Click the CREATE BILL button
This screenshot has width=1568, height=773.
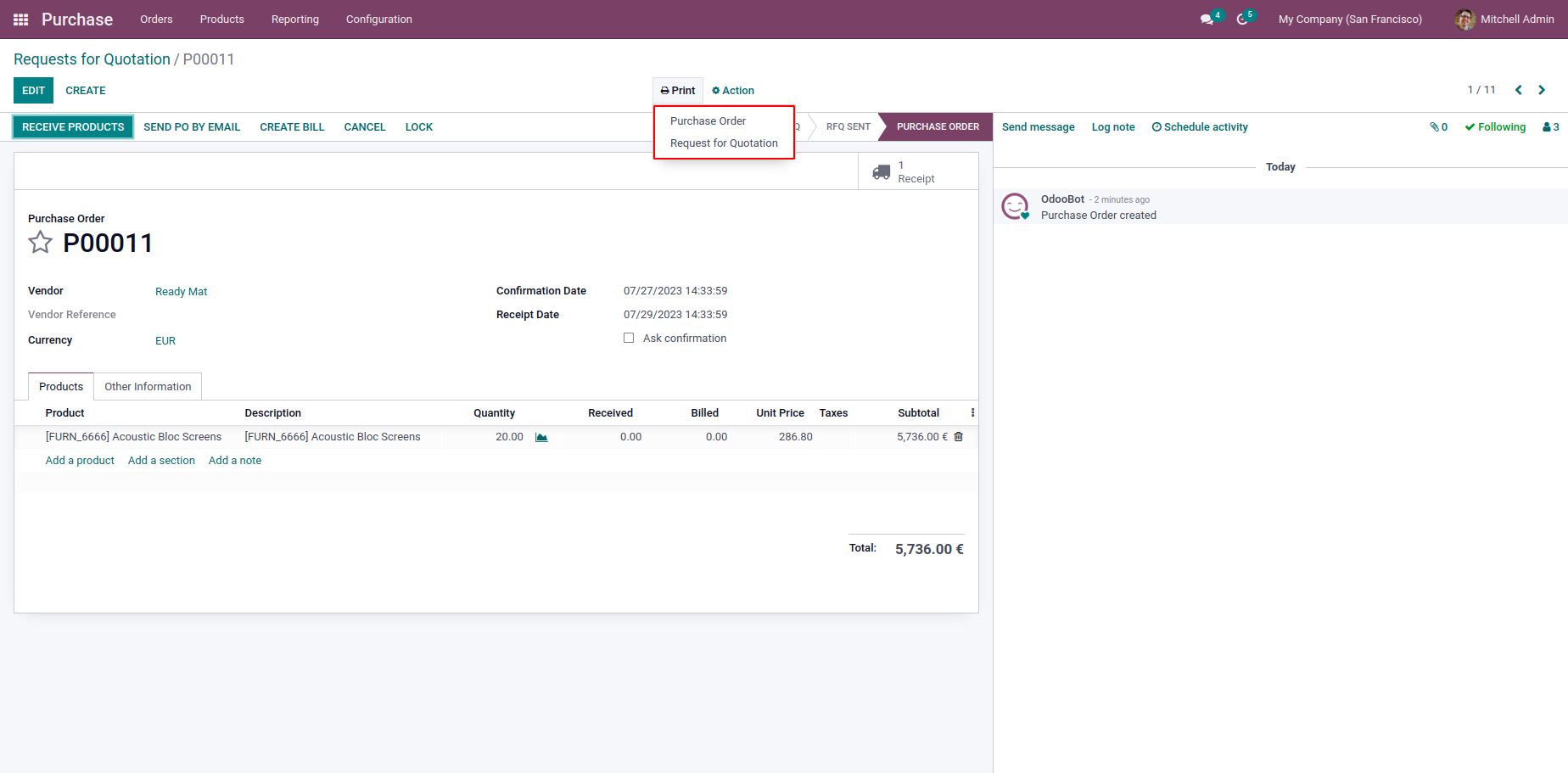coord(292,127)
